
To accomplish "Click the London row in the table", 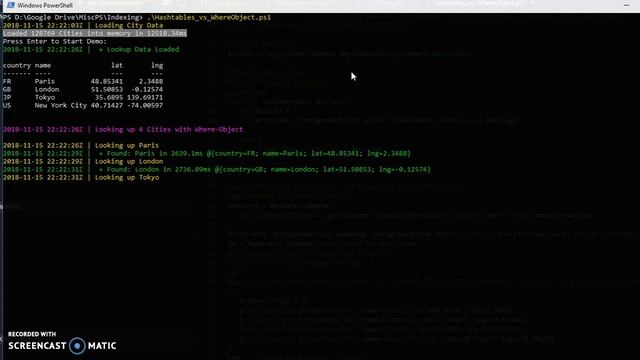I will (x=83, y=89).
